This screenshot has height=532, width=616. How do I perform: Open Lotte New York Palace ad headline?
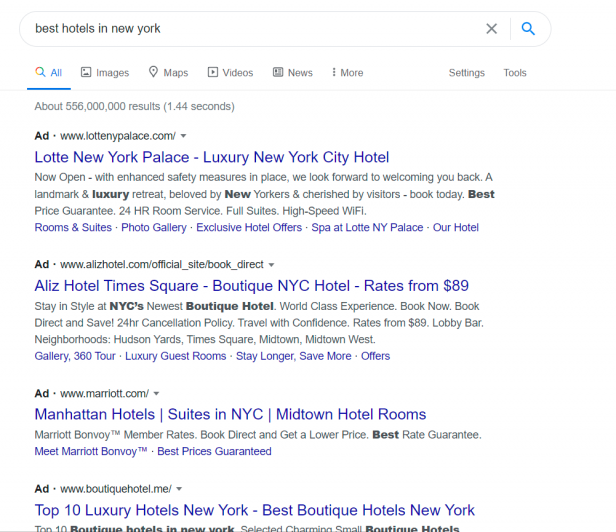tap(212, 157)
